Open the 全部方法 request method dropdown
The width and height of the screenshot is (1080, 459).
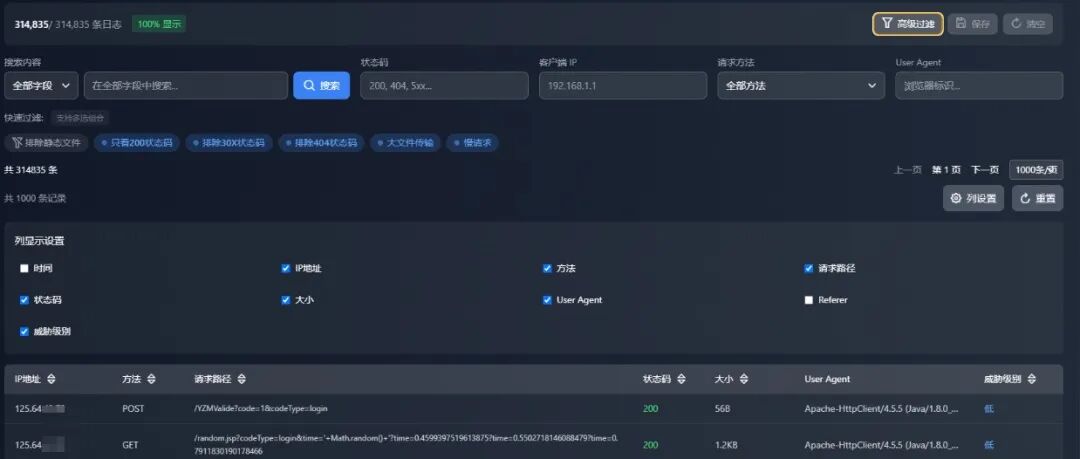click(x=801, y=85)
